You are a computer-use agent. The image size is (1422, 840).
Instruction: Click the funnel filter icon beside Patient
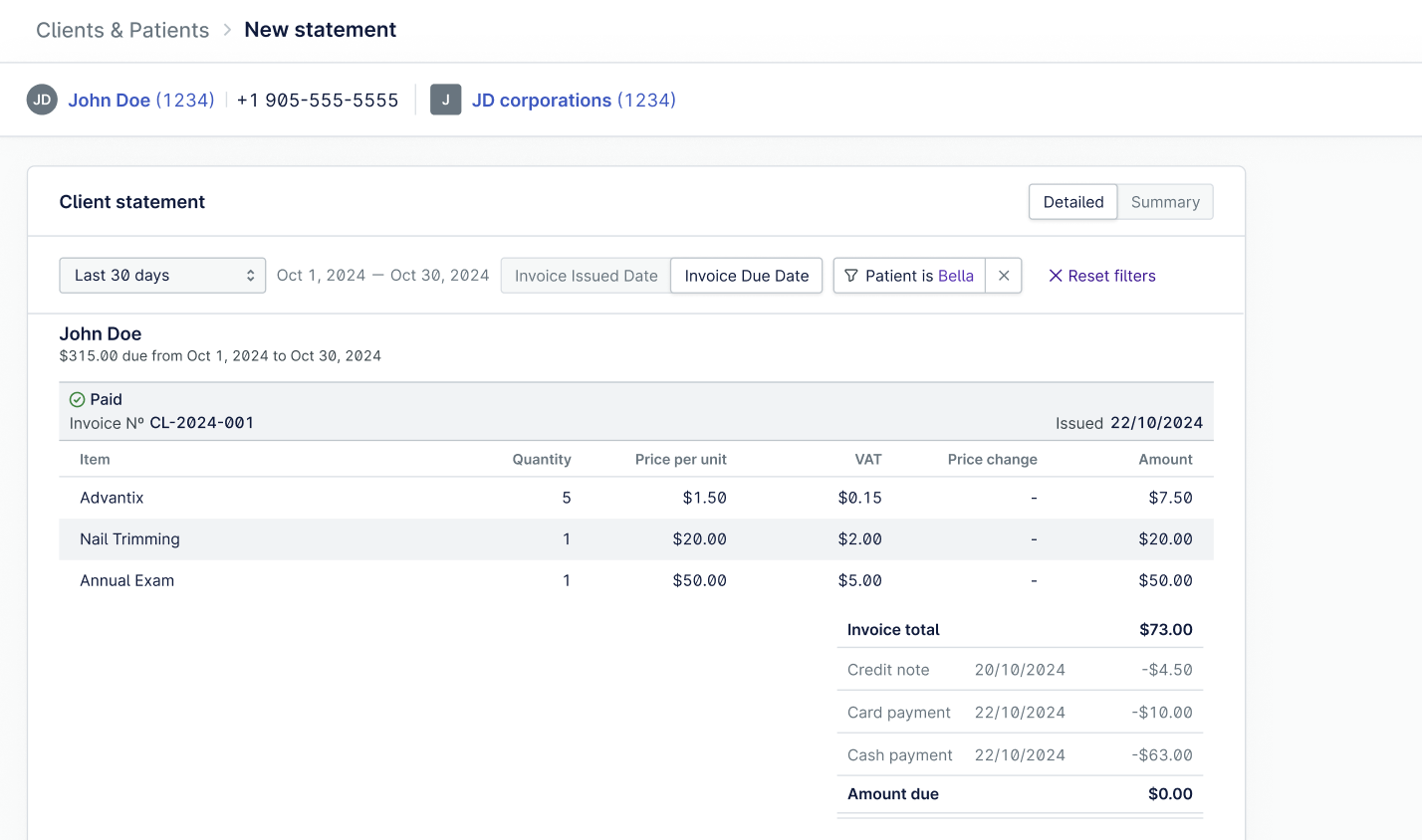pyautogui.click(x=851, y=276)
